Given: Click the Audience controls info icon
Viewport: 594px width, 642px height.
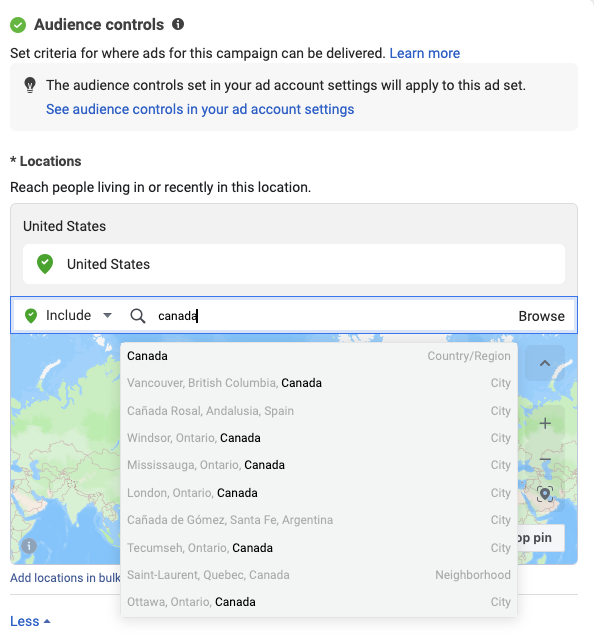Looking at the screenshot, I should pyautogui.click(x=178, y=24).
